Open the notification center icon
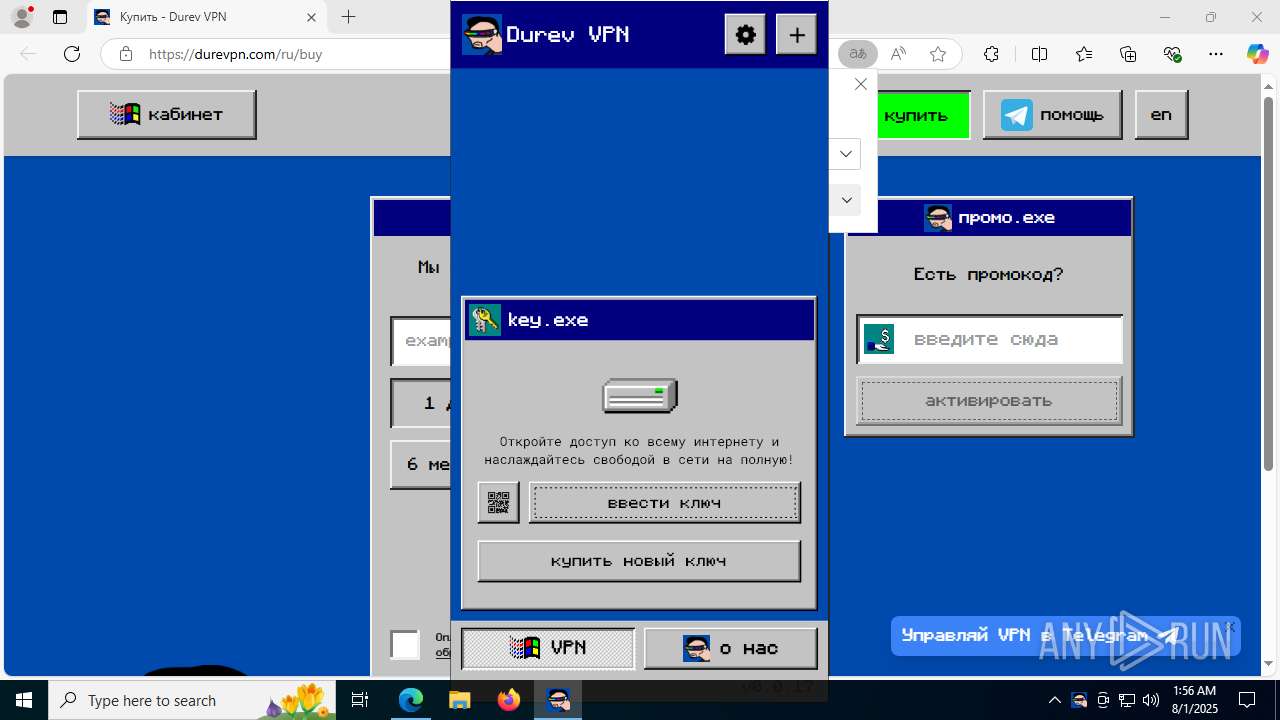 point(1247,700)
